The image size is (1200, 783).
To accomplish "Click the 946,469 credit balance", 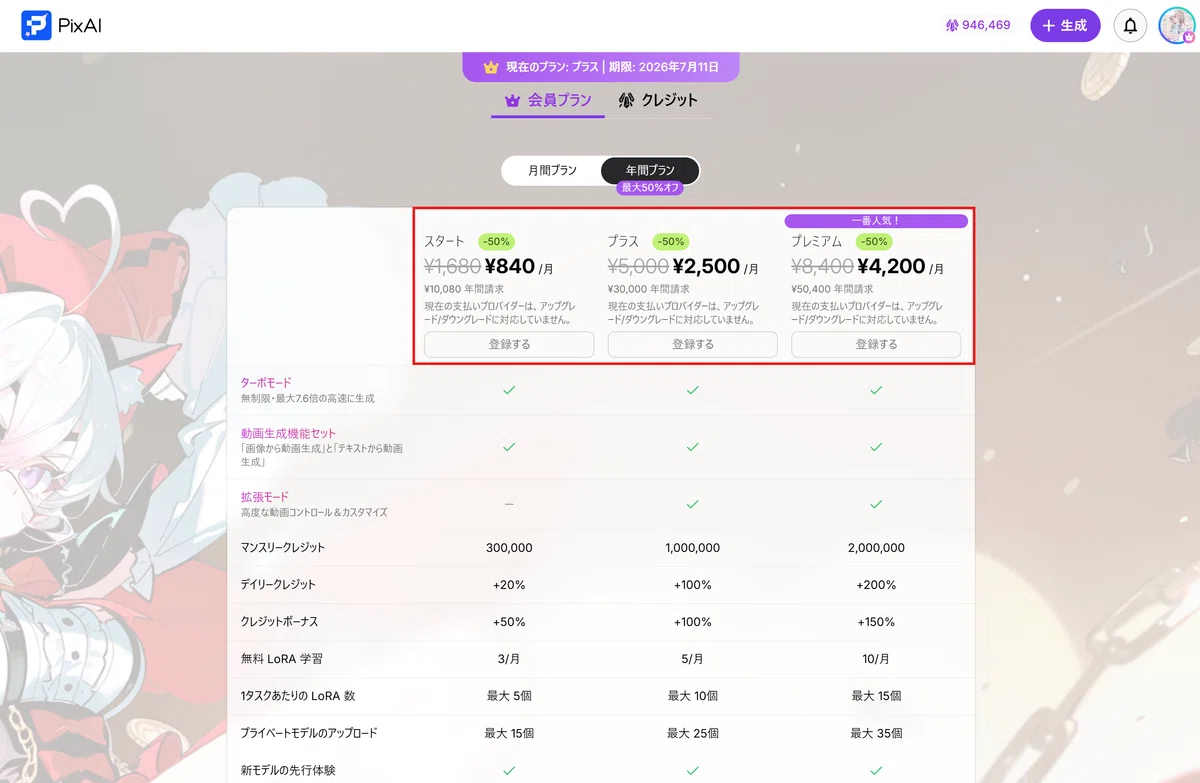I will tap(978, 26).
